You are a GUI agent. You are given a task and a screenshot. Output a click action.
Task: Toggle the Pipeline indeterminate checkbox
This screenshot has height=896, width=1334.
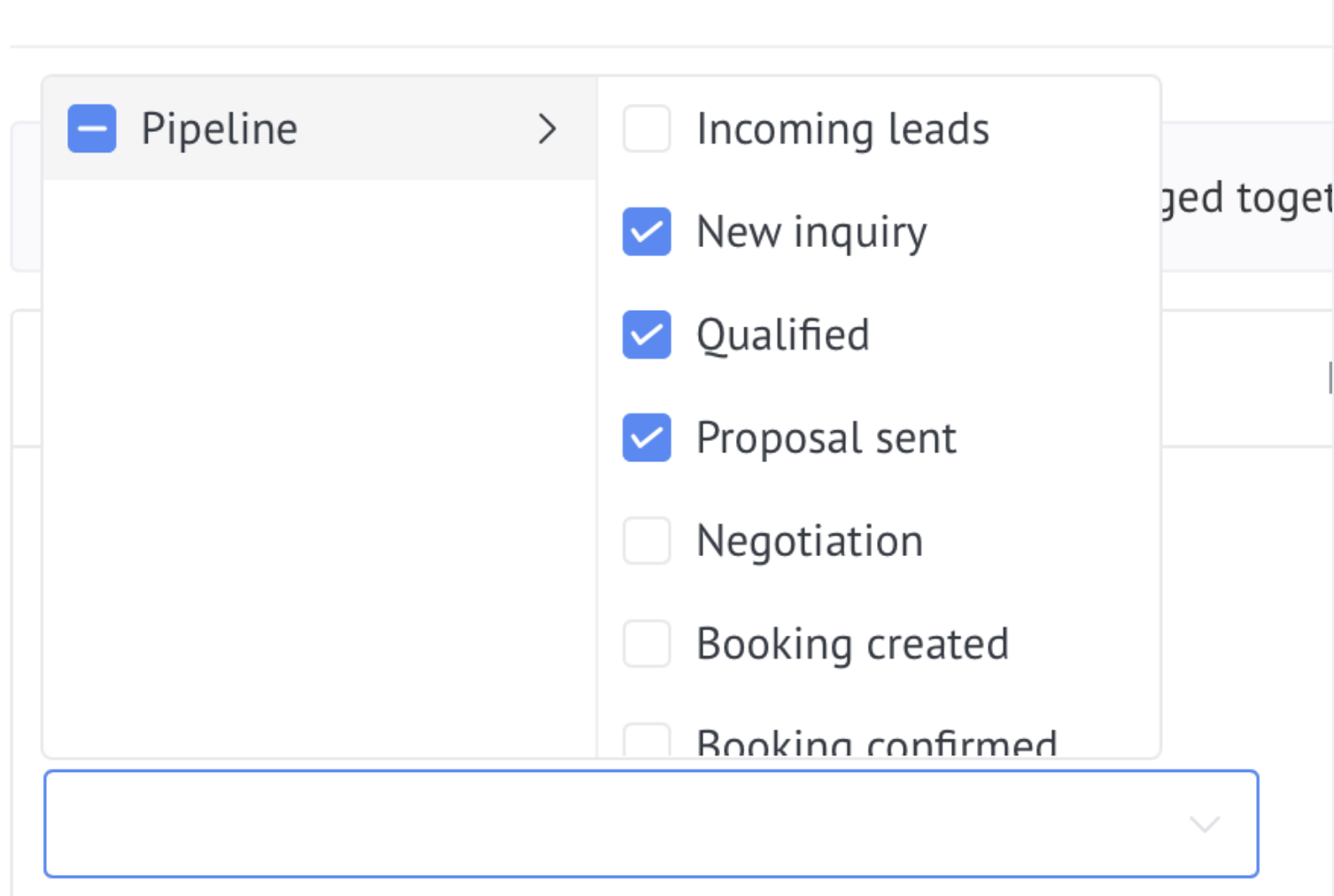92,128
